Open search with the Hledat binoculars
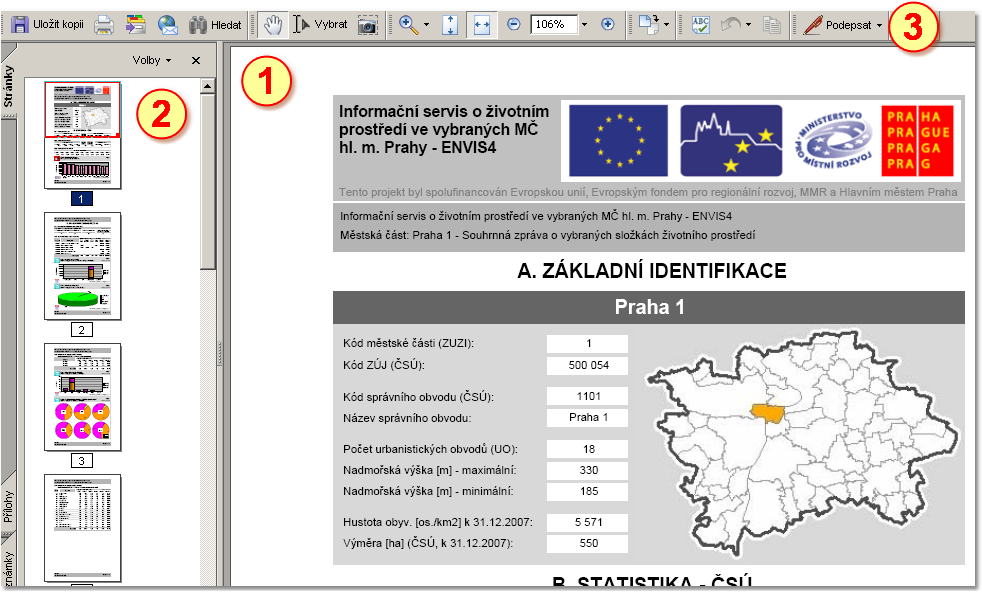The image size is (982, 593). point(214,25)
